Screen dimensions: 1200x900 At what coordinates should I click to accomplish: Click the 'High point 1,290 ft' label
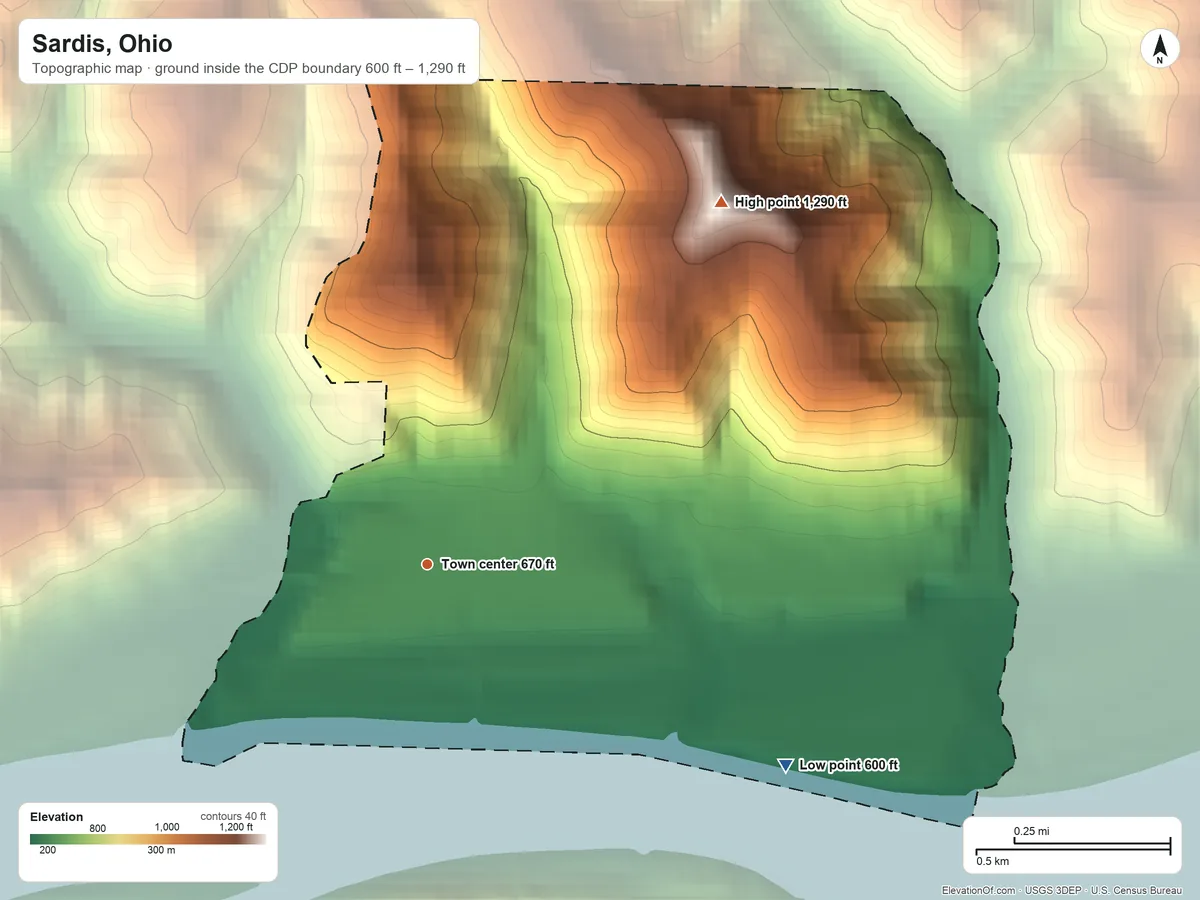click(791, 202)
